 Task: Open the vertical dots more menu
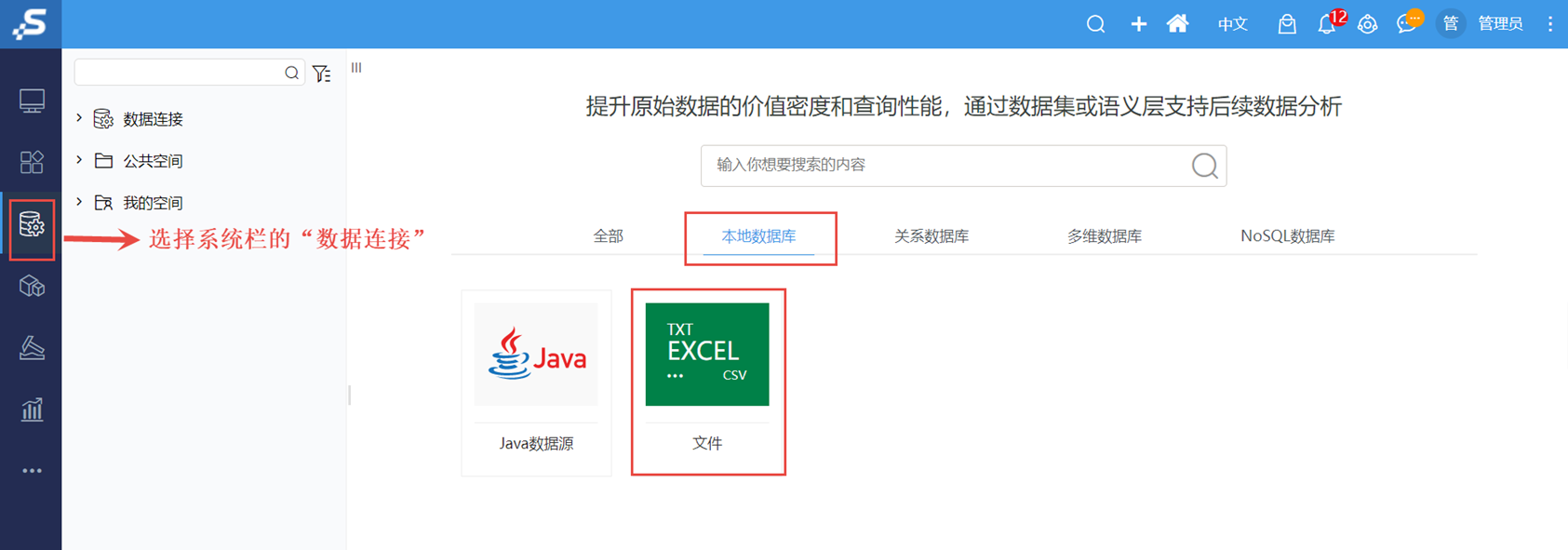point(1550,24)
